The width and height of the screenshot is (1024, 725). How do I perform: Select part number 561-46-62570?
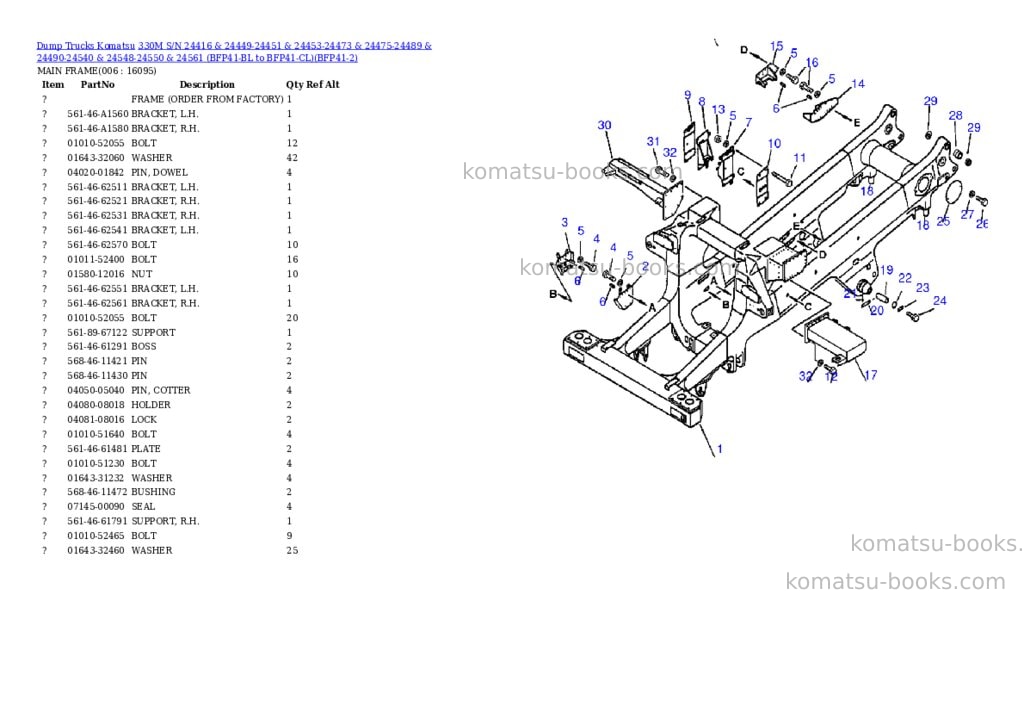97,245
